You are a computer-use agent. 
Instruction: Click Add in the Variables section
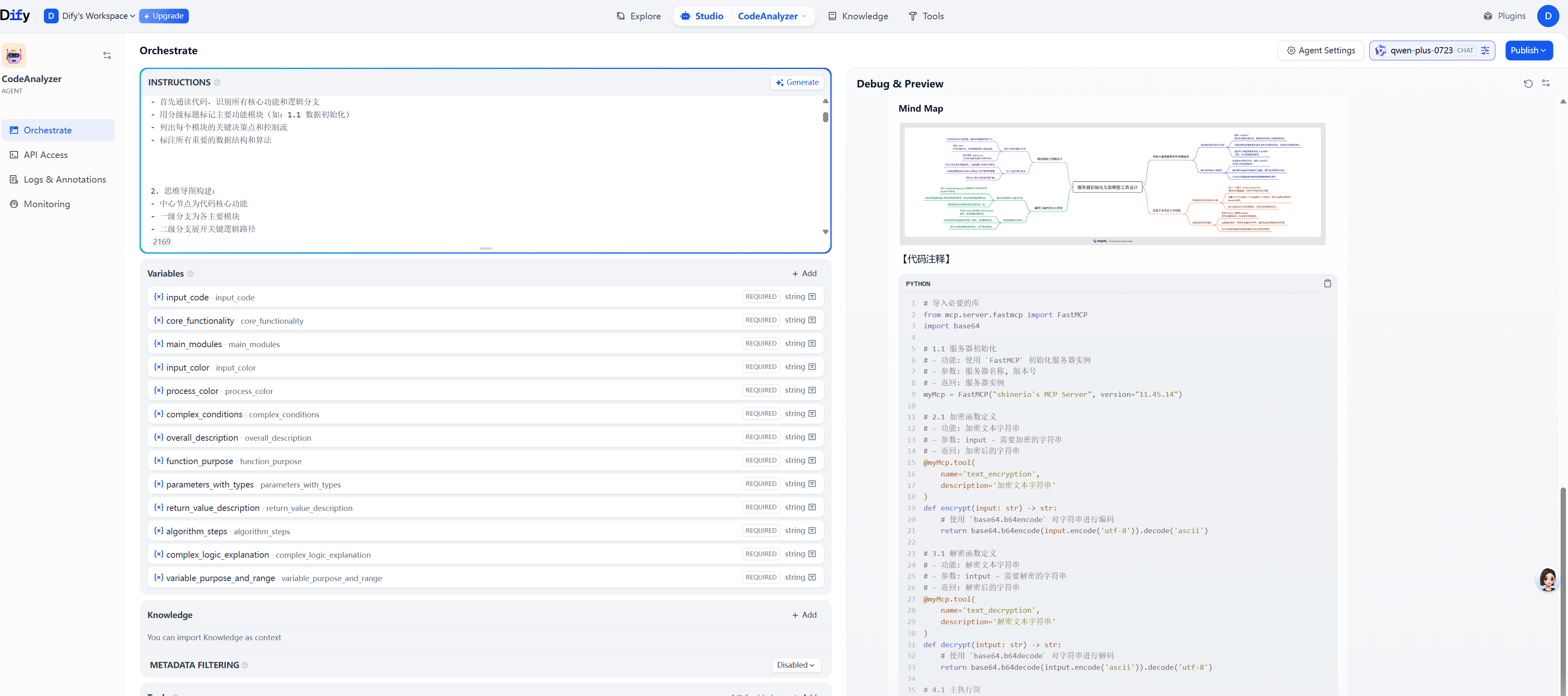[804, 274]
